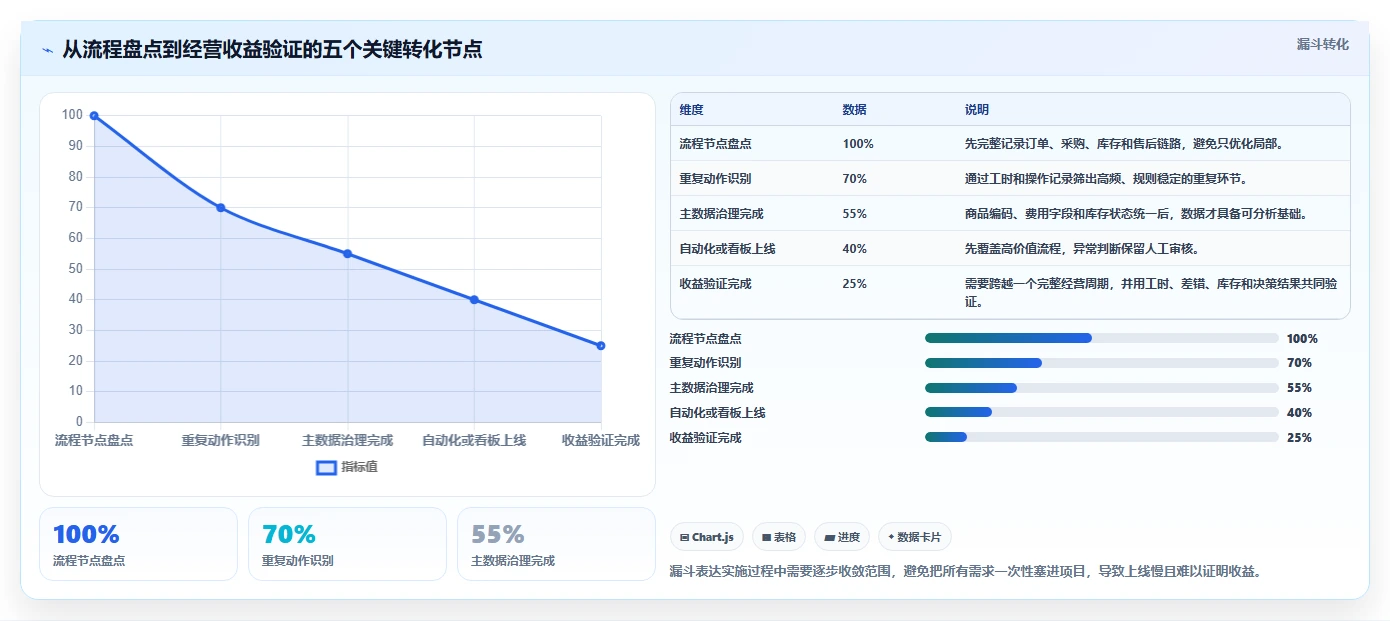The image size is (1390, 621).
Task: Click the 主数据治理完成 label beside the progress bars
Action: pyautogui.click(x=712, y=388)
